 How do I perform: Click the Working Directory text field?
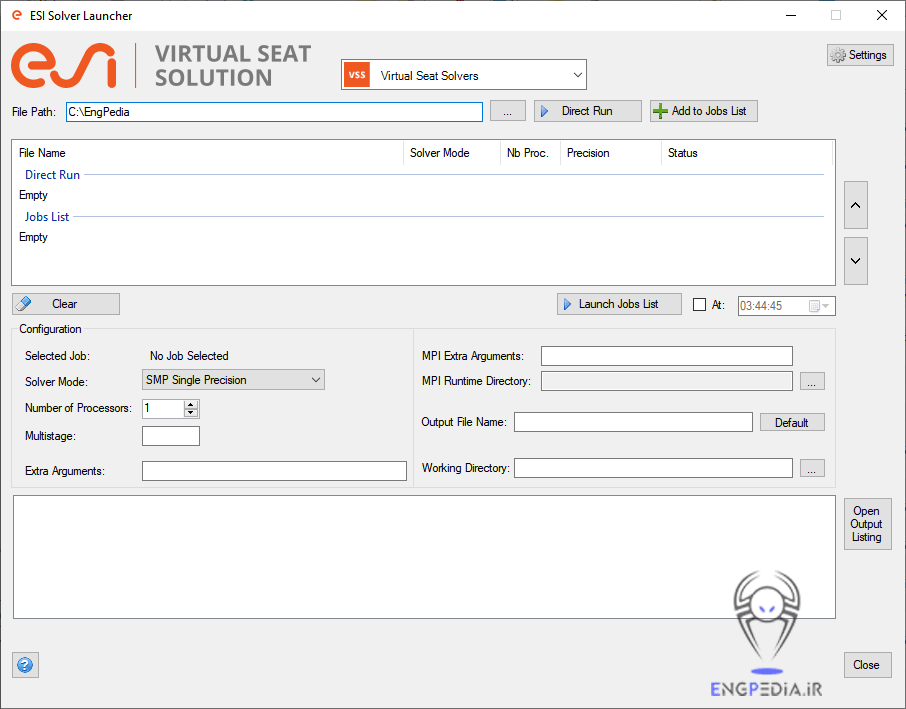(653, 468)
